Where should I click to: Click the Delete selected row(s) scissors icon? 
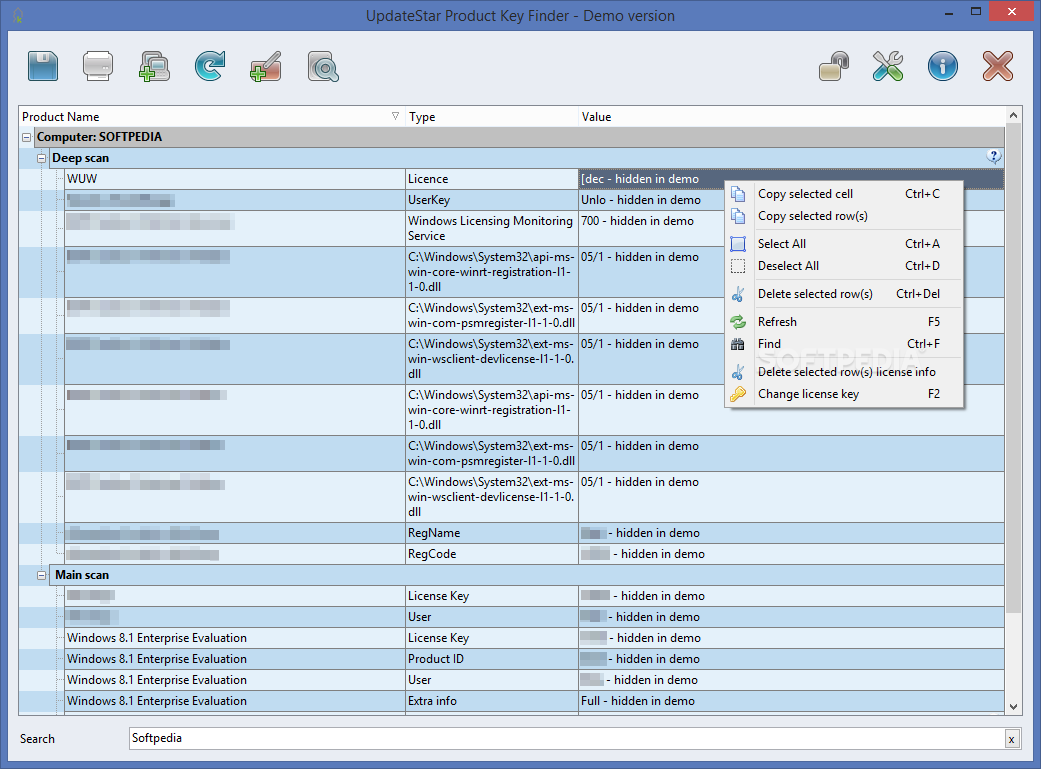coord(738,294)
